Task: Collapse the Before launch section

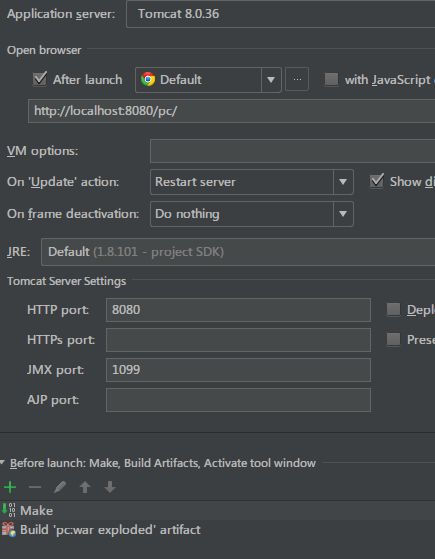Action: pyautogui.click(x=2, y=463)
